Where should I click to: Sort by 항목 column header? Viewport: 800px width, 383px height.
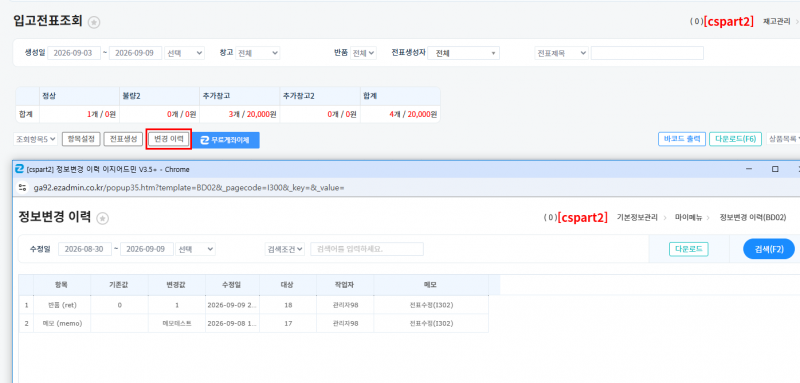coord(62,285)
